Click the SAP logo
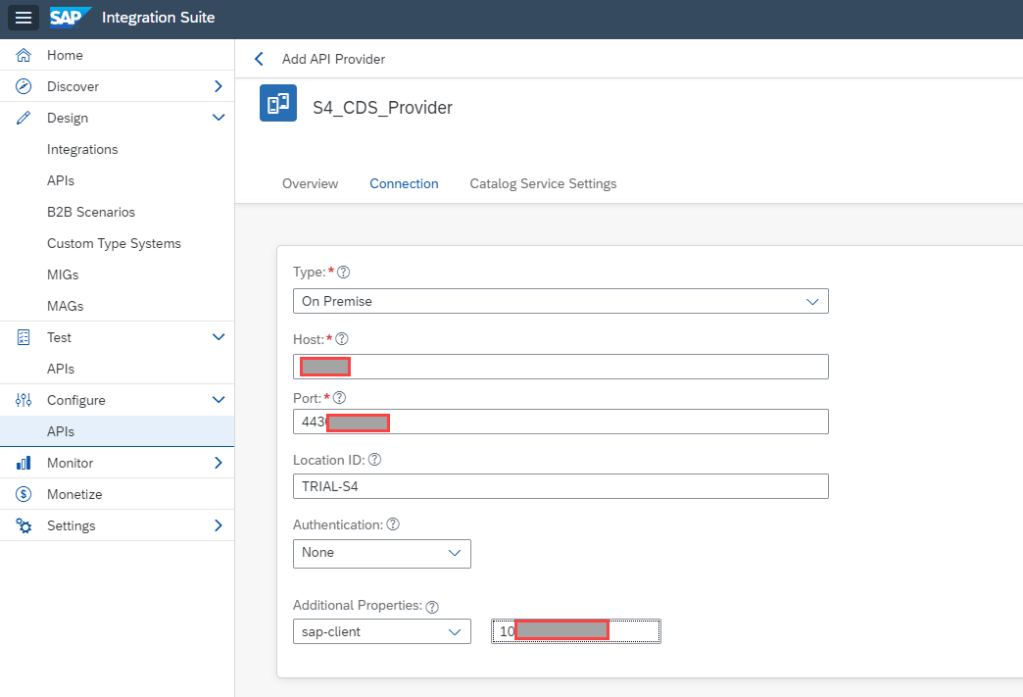1023x697 pixels. tap(71, 18)
